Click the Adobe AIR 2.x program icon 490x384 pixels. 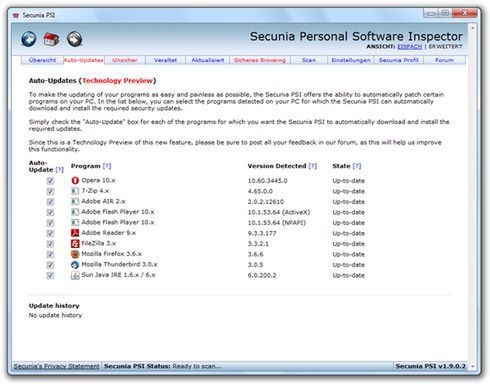click(75, 201)
